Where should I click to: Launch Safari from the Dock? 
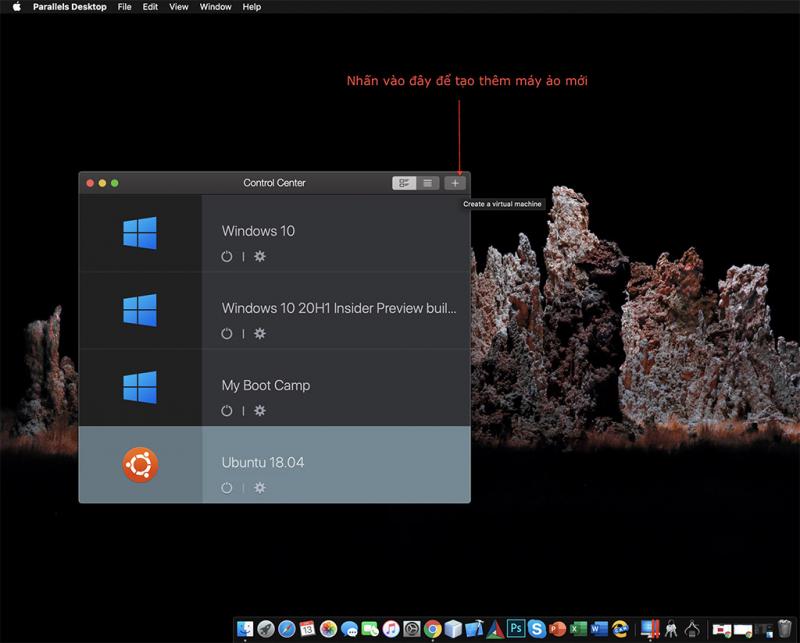[x=287, y=629]
